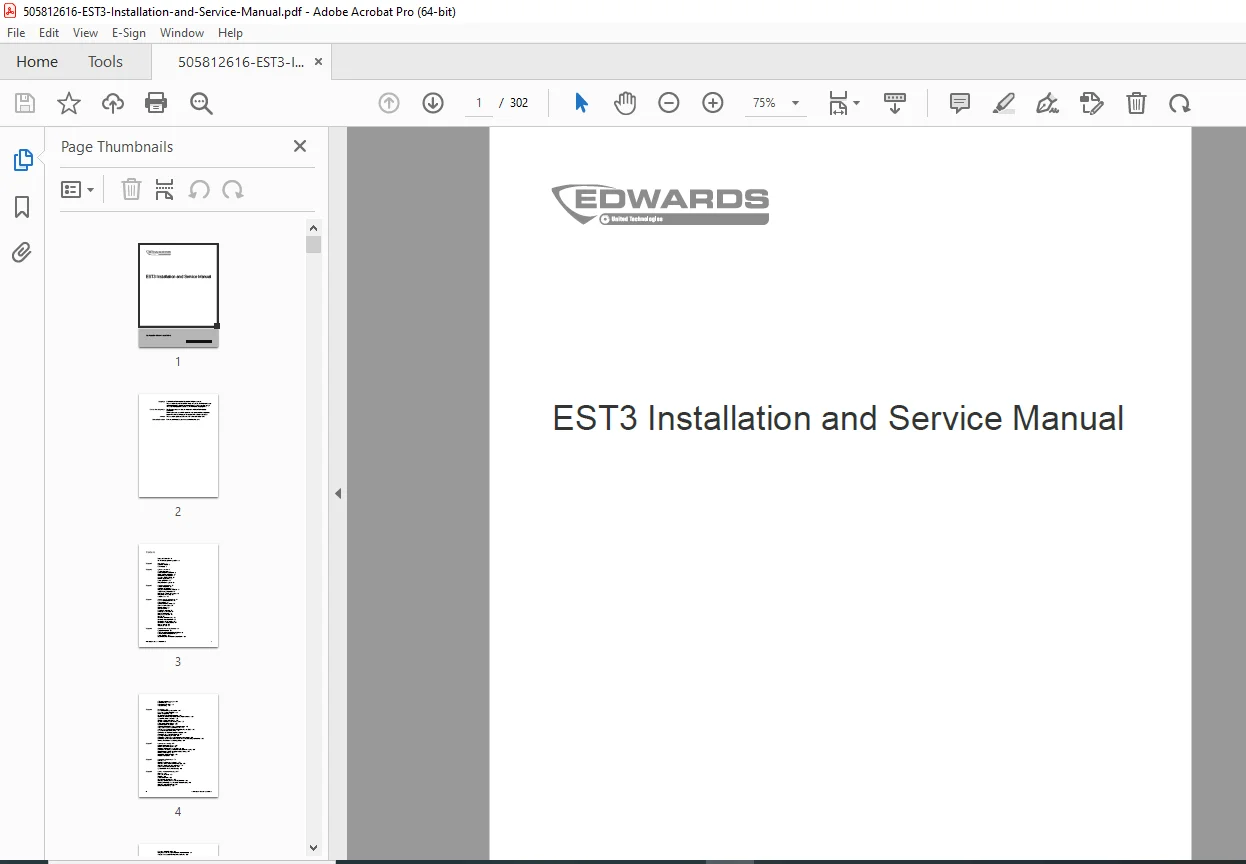This screenshot has width=1246, height=864.
Task: Open Page Thumbnails sidebar icon
Action: click(x=22, y=160)
